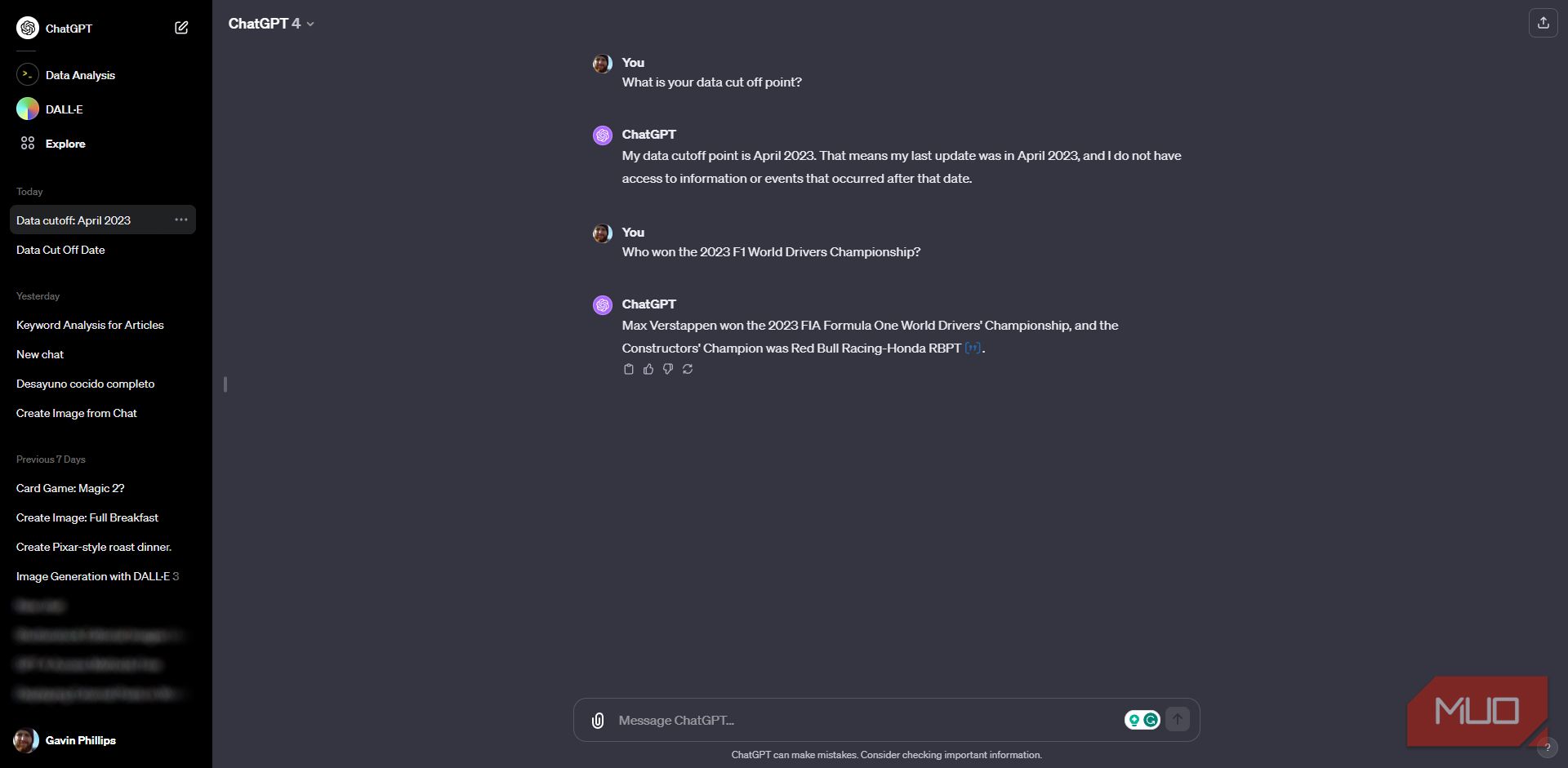Click the attach file paperclip icon
Image resolution: width=1568 pixels, height=768 pixels.
598,721
